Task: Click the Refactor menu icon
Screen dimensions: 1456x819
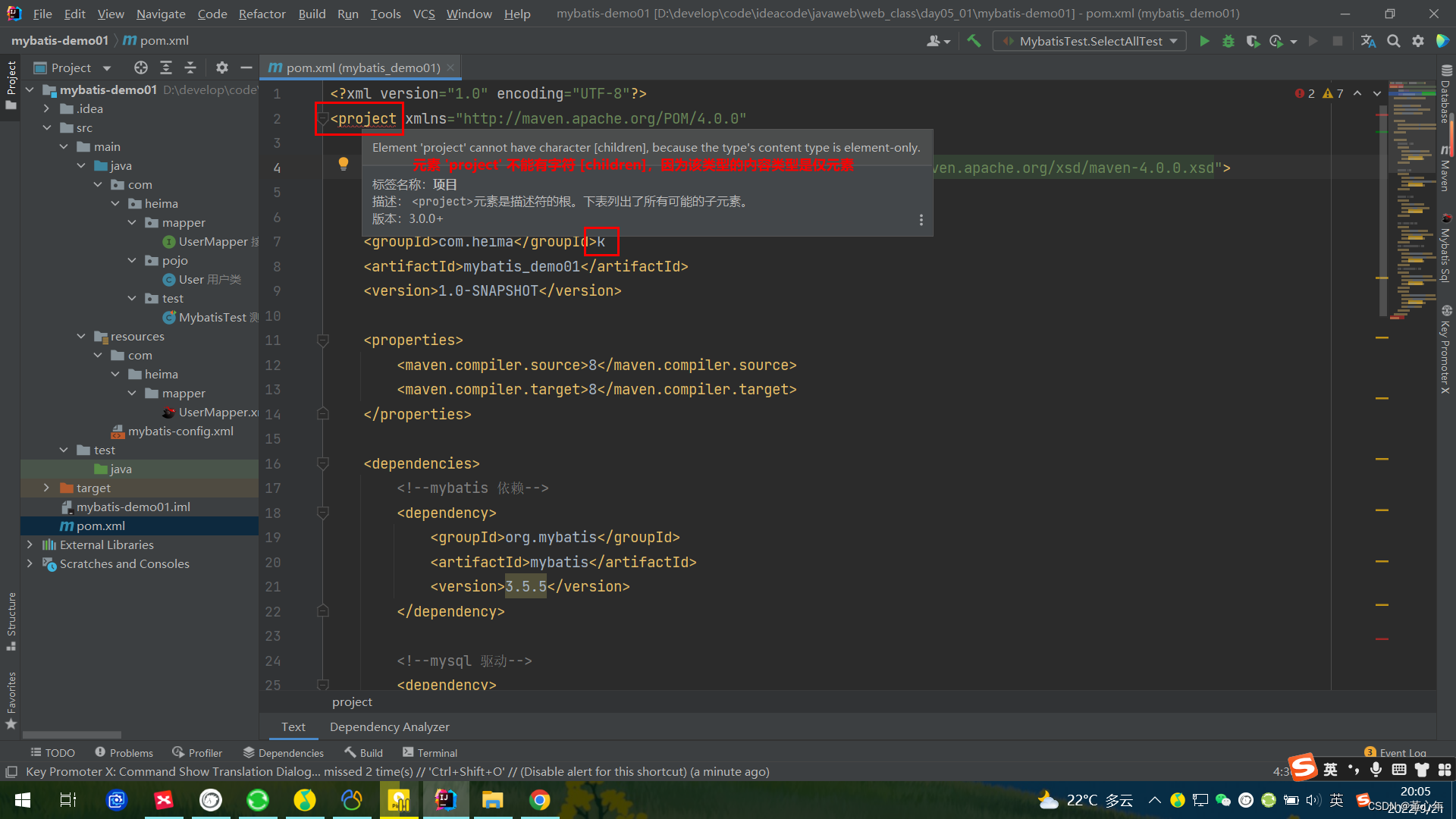Action: pos(262,14)
